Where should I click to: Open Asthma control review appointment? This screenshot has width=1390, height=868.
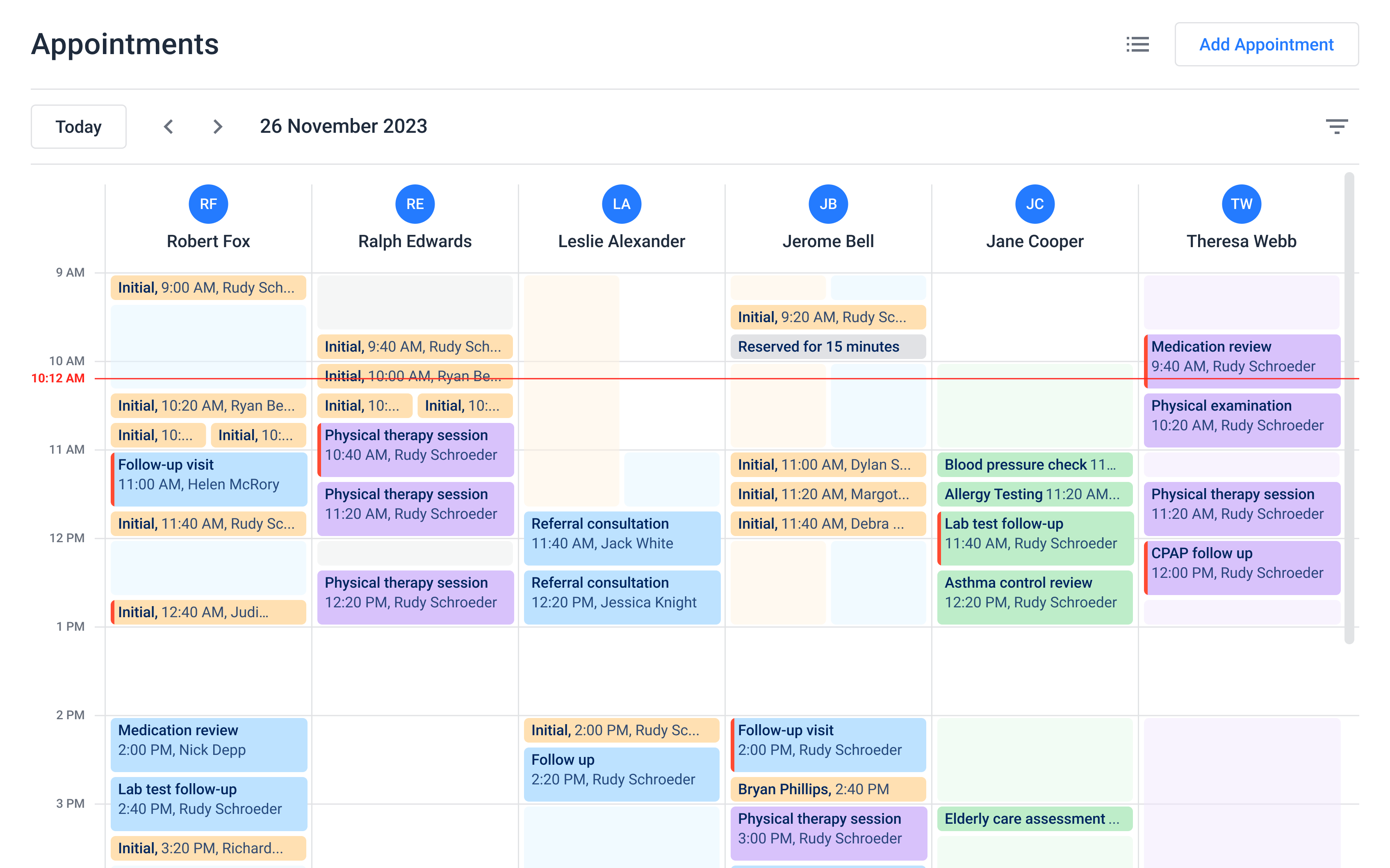pyautogui.click(x=1035, y=597)
